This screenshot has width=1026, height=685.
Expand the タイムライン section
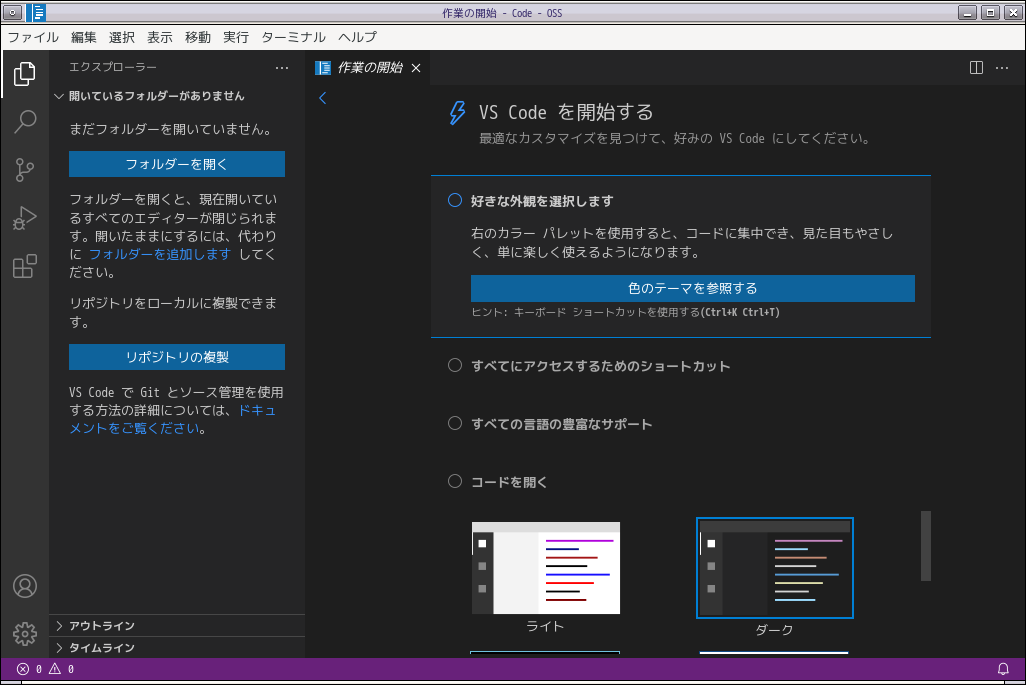[x=177, y=648]
